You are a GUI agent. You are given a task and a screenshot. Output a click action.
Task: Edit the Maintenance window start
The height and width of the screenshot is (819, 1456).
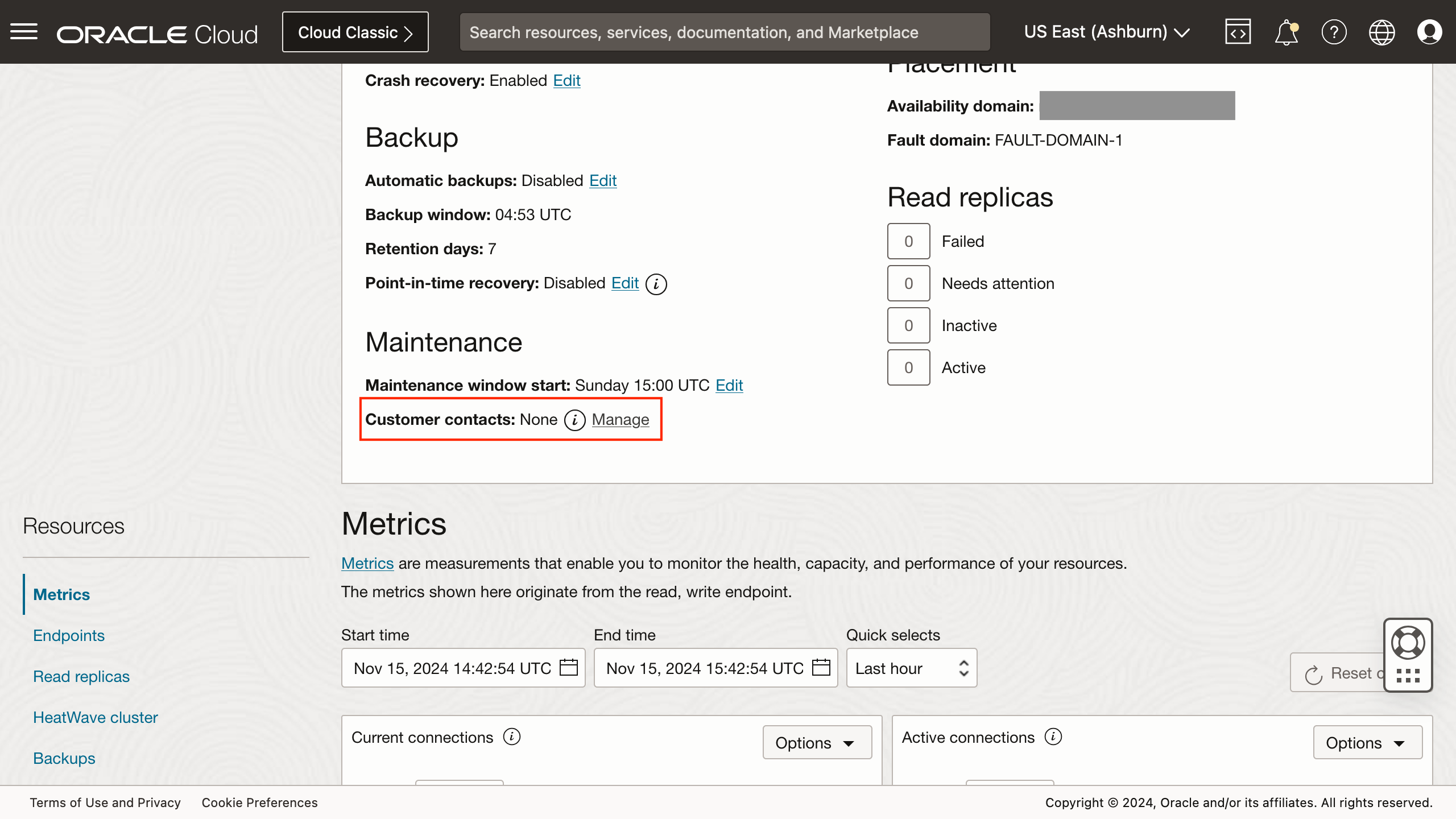tap(729, 386)
